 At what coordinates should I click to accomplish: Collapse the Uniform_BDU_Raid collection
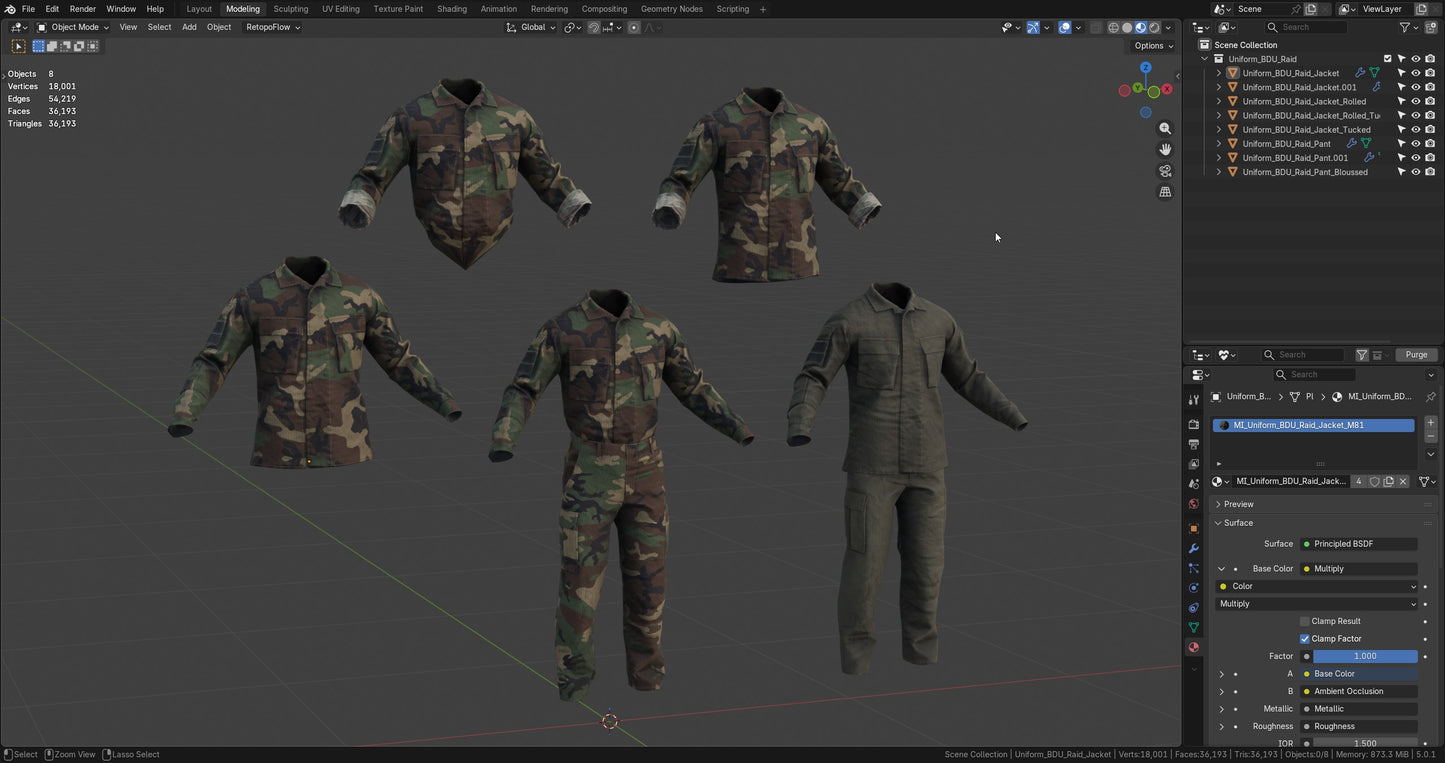(1205, 59)
